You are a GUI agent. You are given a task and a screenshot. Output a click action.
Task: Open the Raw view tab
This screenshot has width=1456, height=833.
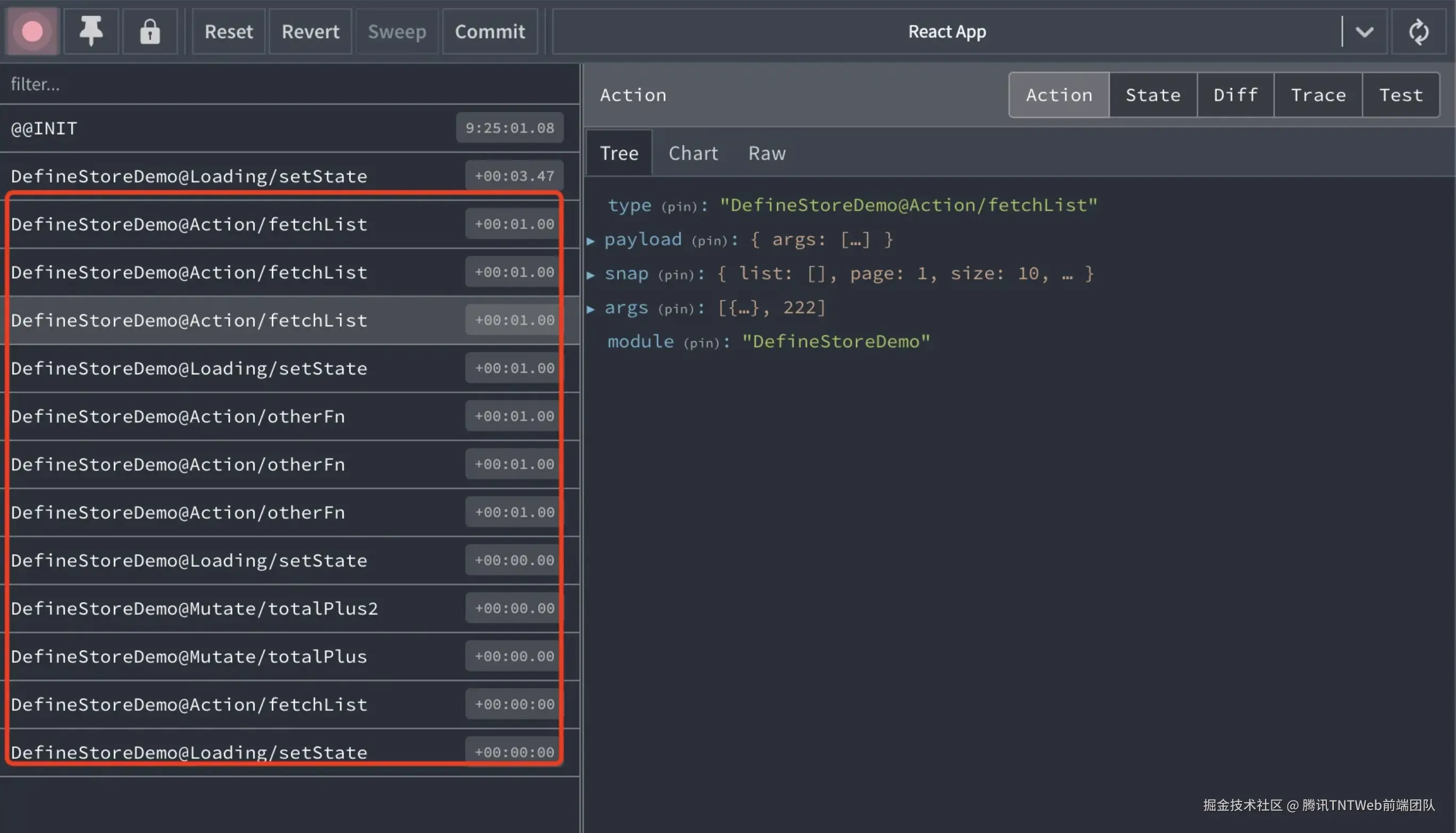(x=766, y=154)
